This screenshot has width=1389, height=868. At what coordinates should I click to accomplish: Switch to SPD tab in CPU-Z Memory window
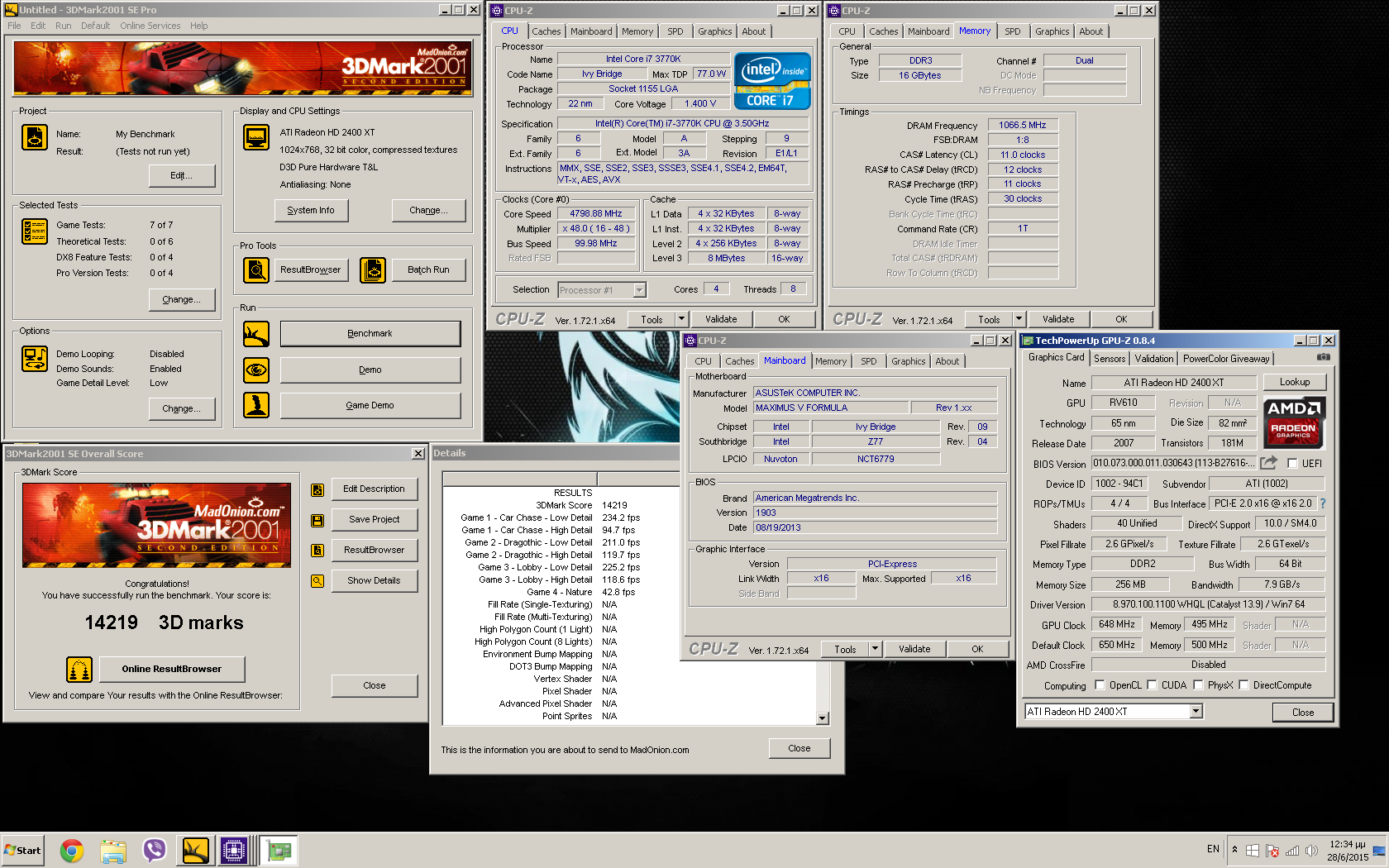pyautogui.click(x=1012, y=31)
